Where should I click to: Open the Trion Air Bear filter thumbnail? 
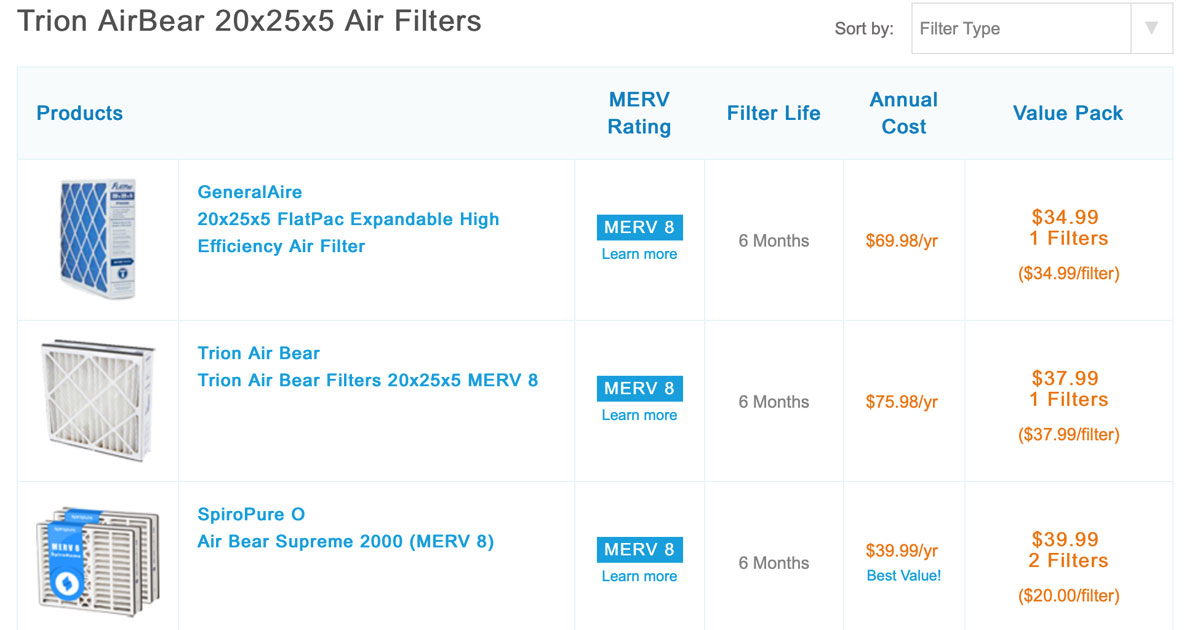pos(96,400)
